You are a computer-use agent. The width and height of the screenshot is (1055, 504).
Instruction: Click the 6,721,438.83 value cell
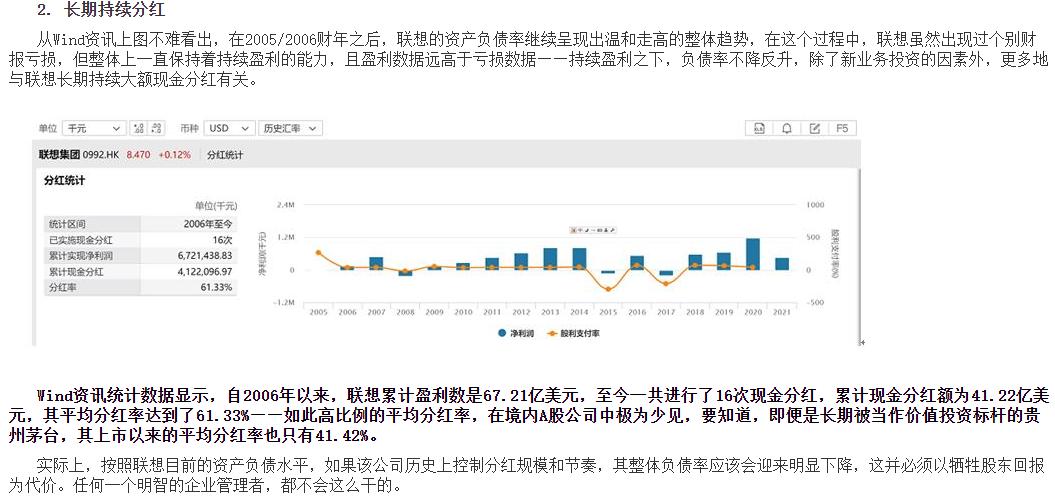189,256
